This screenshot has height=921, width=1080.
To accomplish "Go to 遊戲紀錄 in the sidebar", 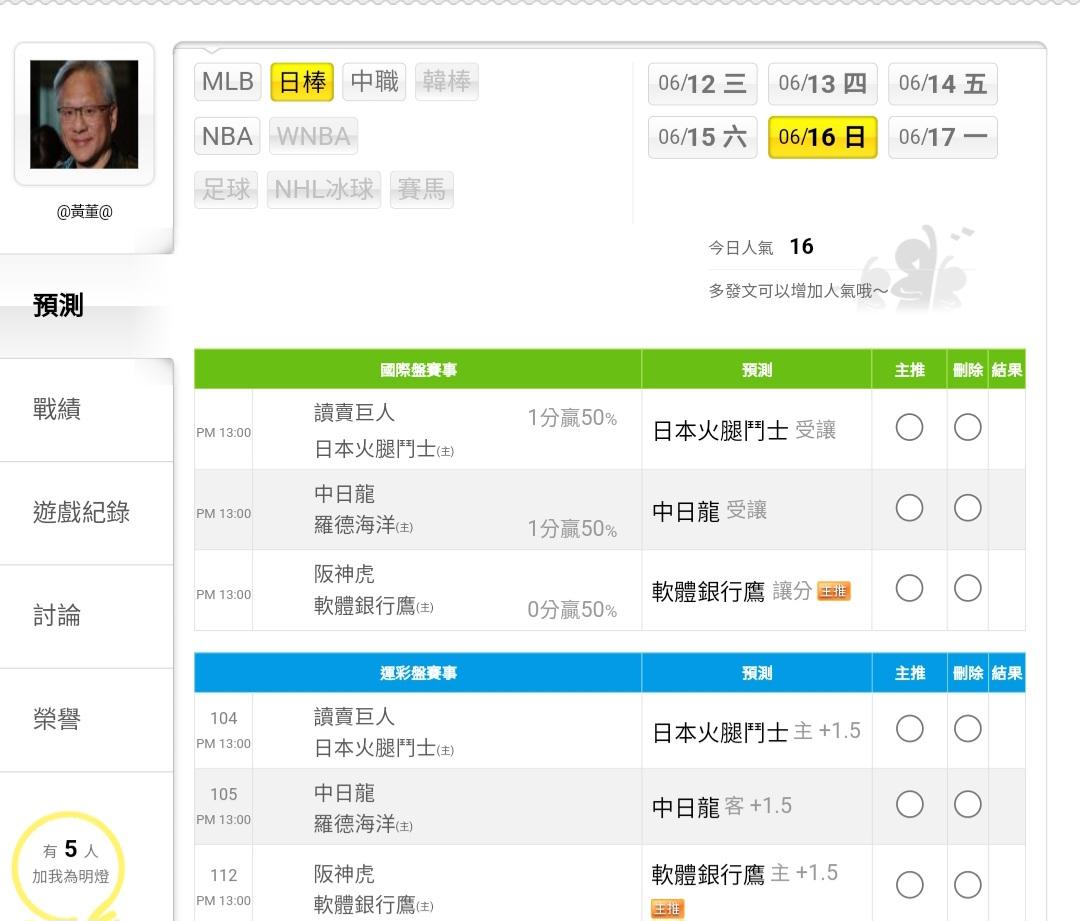I will tap(81, 512).
